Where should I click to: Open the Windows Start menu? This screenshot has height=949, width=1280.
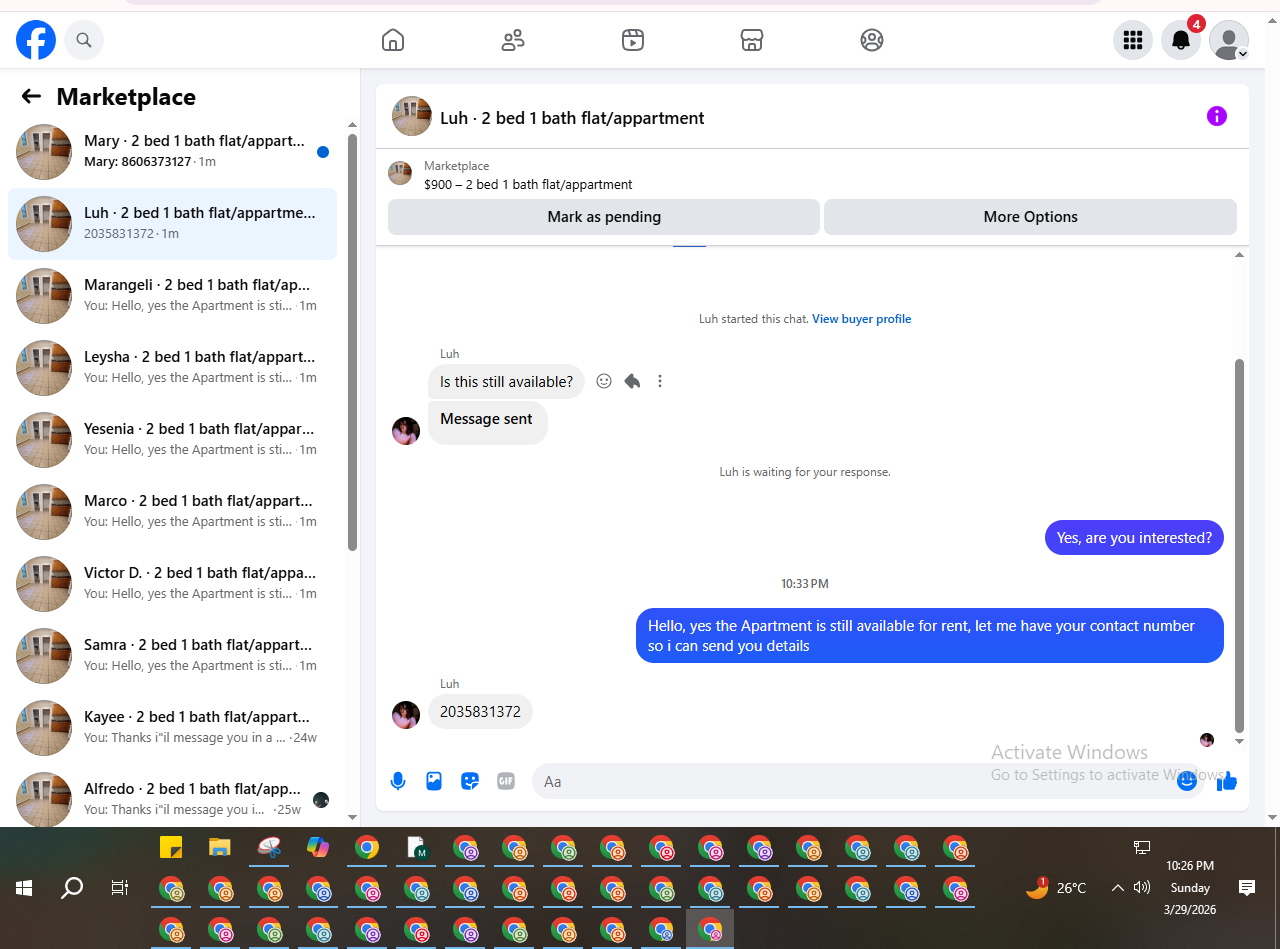(24, 888)
